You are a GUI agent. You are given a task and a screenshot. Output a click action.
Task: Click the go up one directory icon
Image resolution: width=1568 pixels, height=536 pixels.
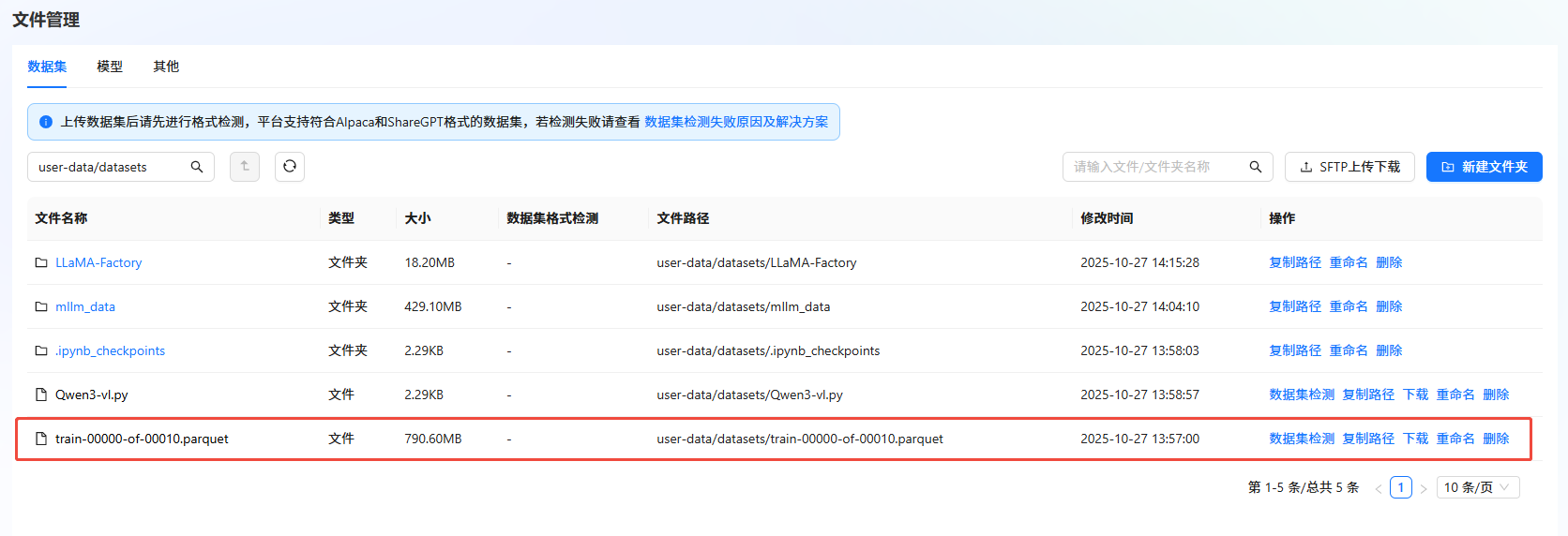coord(245,166)
